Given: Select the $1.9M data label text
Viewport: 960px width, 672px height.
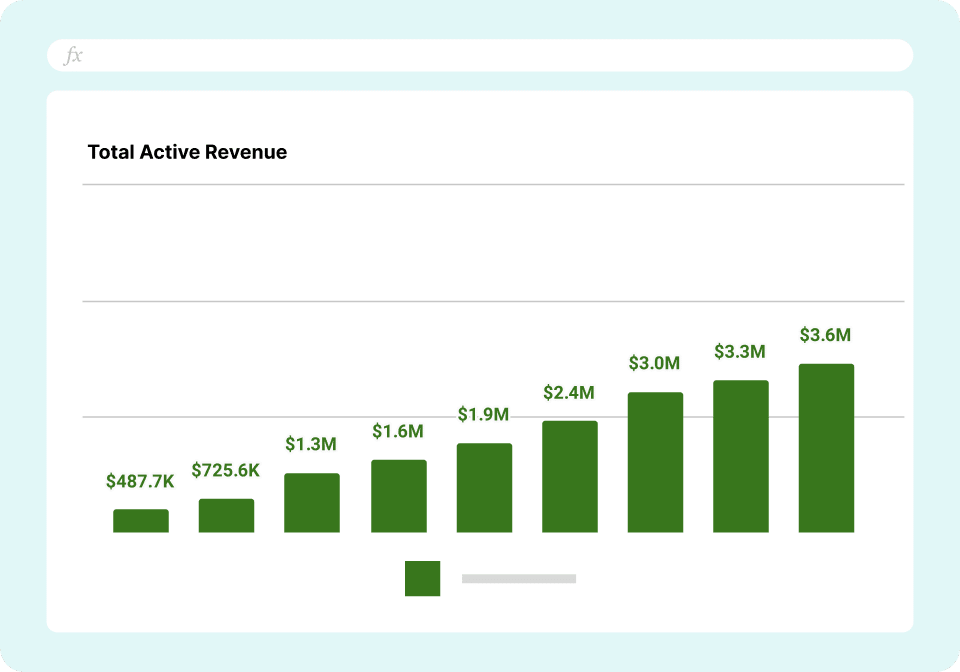Looking at the screenshot, I should (x=484, y=414).
